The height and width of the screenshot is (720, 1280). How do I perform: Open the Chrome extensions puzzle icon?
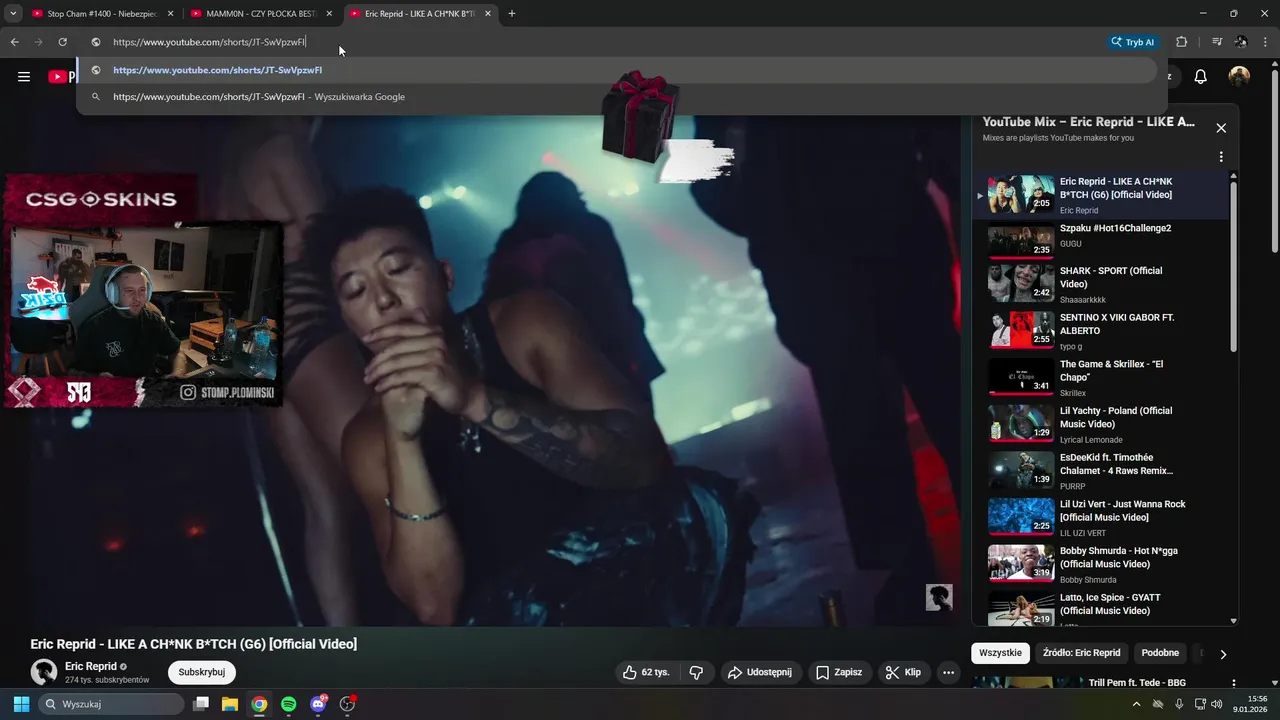(x=1182, y=42)
